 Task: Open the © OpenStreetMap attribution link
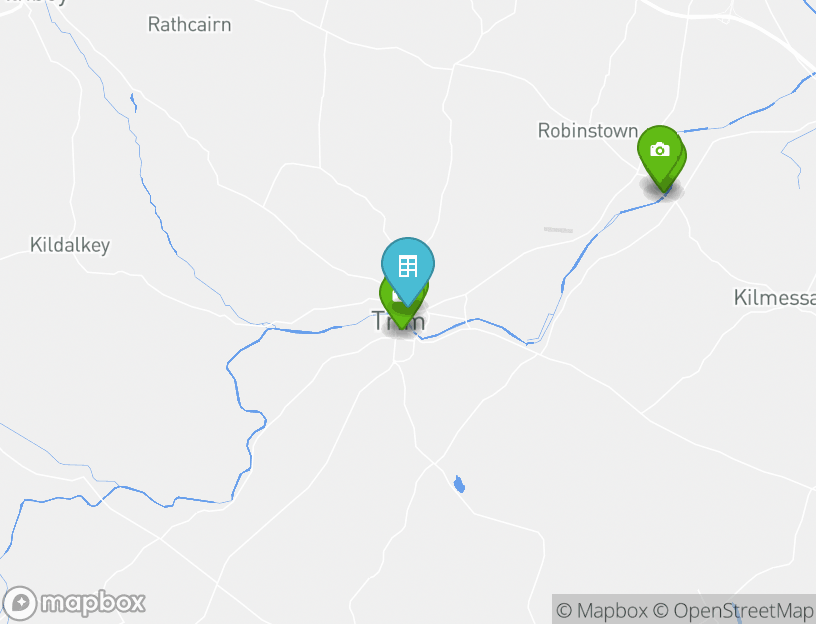pos(733,610)
